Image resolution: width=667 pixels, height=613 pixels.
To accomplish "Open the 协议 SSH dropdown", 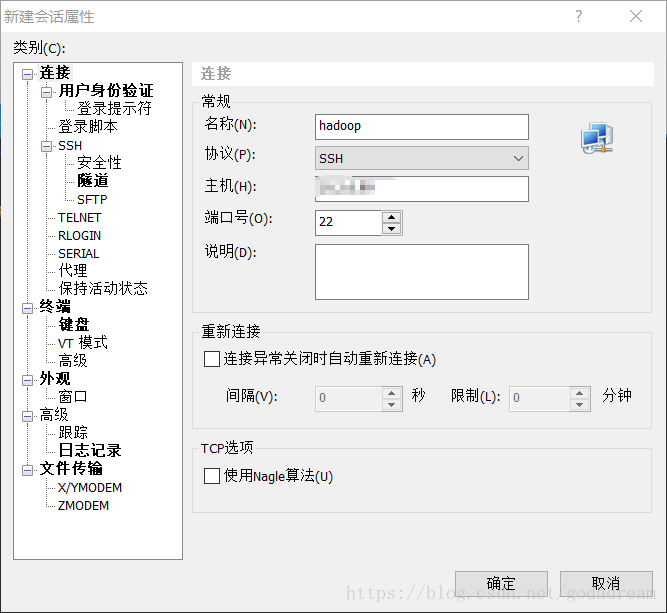I will [422, 158].
